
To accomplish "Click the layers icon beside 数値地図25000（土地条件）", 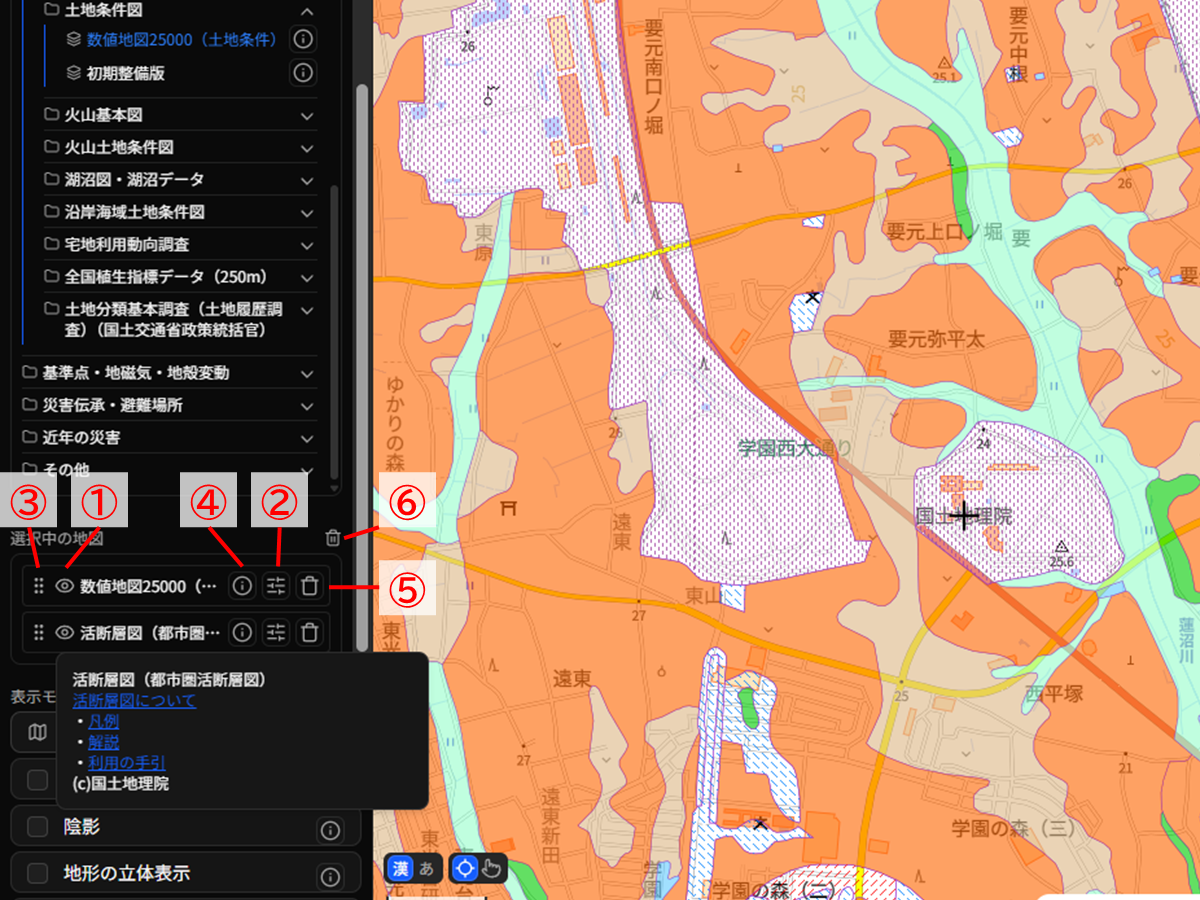I will tap(73, 39).
